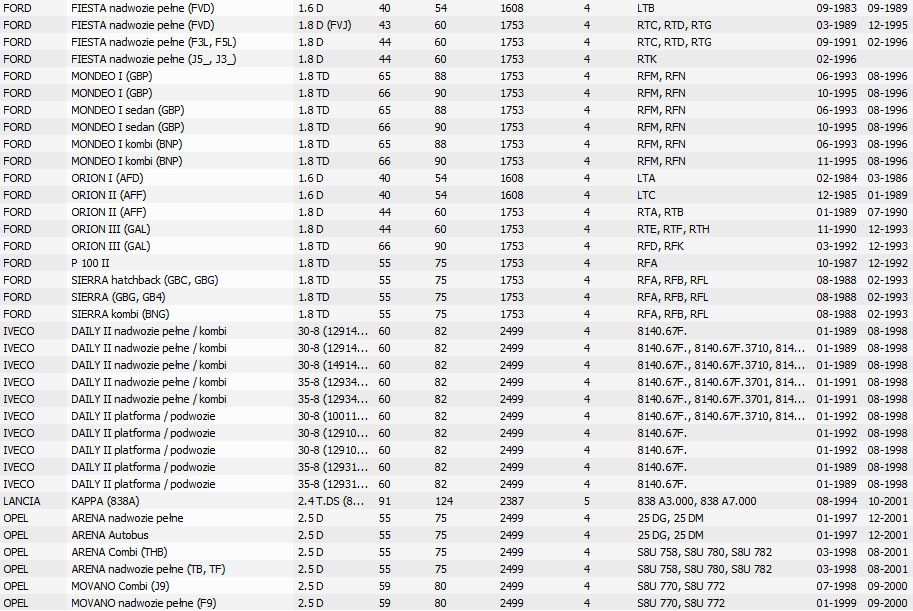This screenshot has width=913, height=611.
Task: Select engine code LTC cell for ORION II
Action: click(646, 195)
